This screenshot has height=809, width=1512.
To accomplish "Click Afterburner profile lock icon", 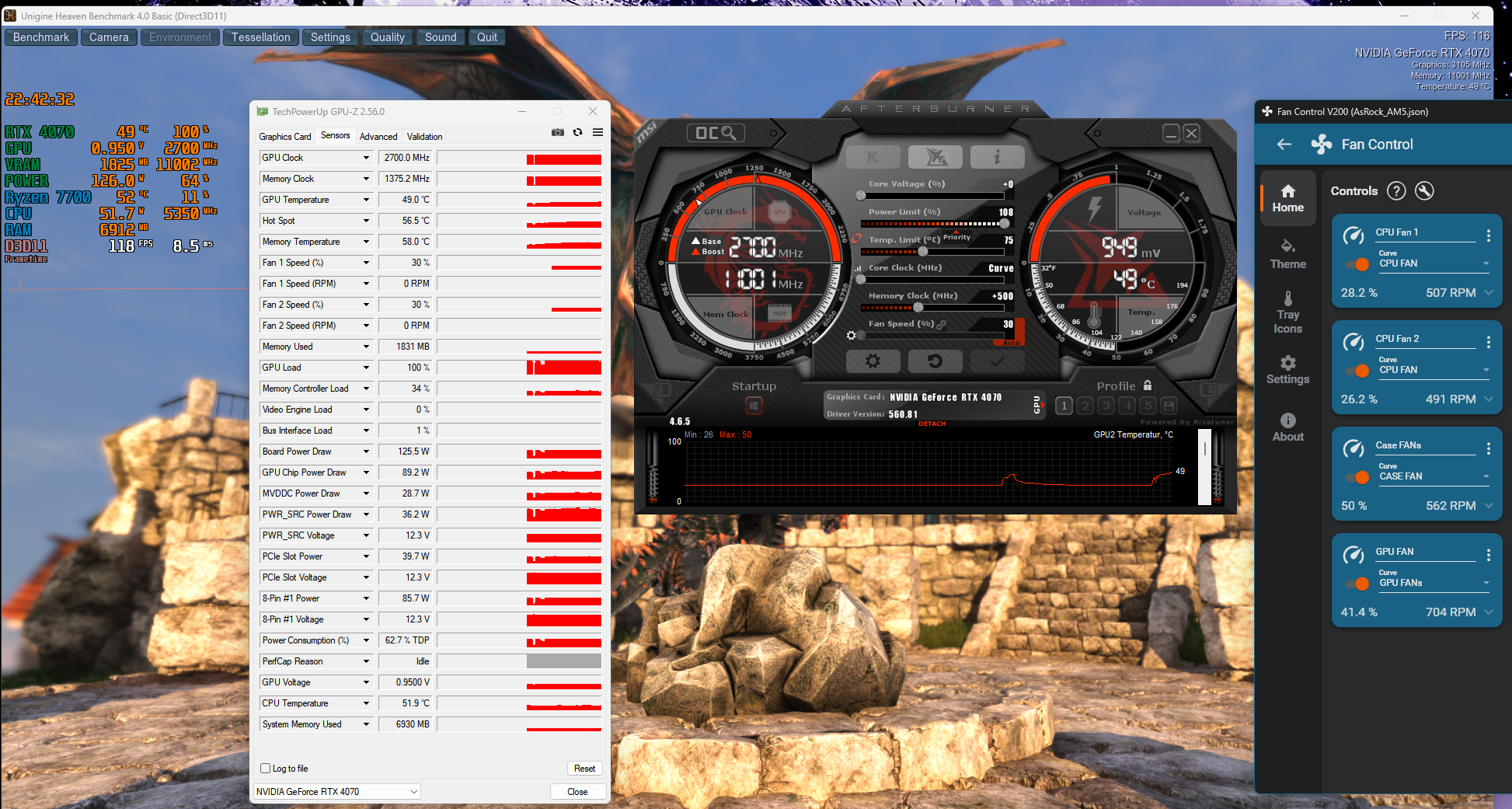I will [x=1148, y=385].
